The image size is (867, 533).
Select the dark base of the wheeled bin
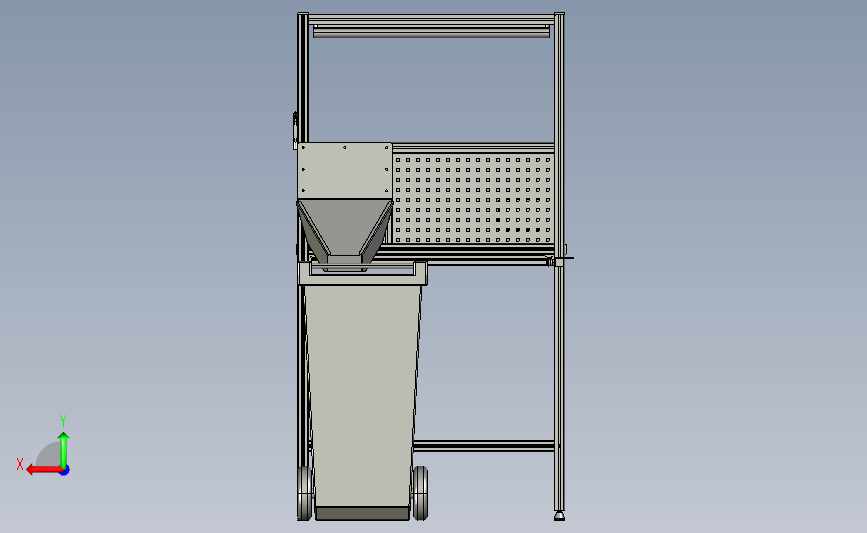coord(362,514)
